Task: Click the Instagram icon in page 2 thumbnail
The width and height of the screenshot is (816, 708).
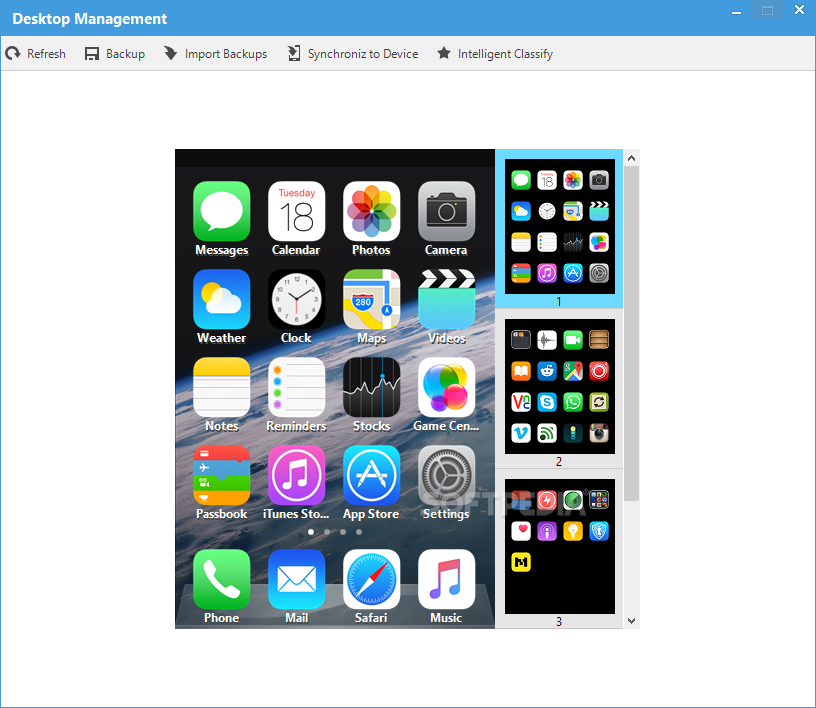Action: [599, 433]
